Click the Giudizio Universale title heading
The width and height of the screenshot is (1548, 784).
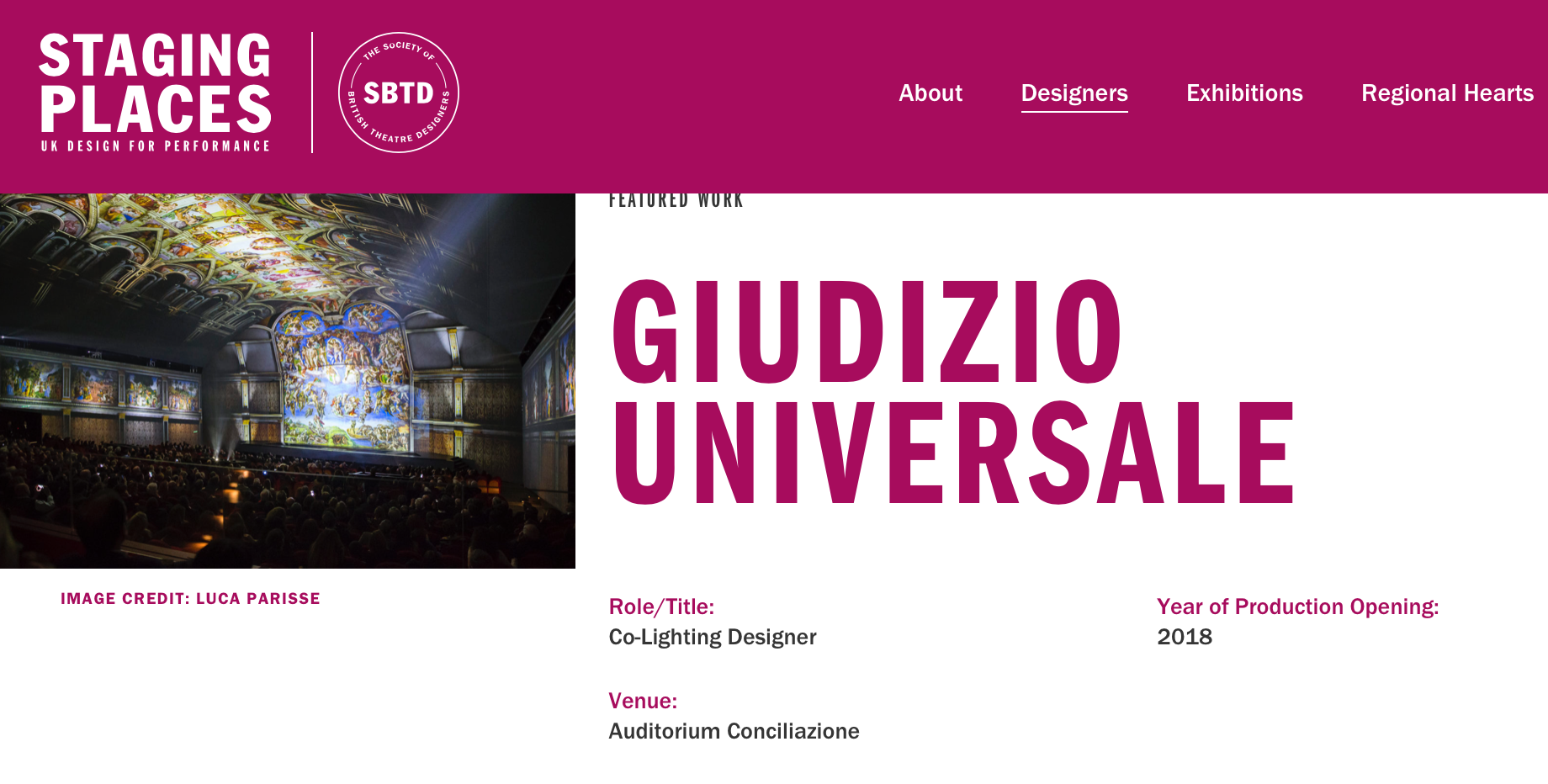click(953, 392)
